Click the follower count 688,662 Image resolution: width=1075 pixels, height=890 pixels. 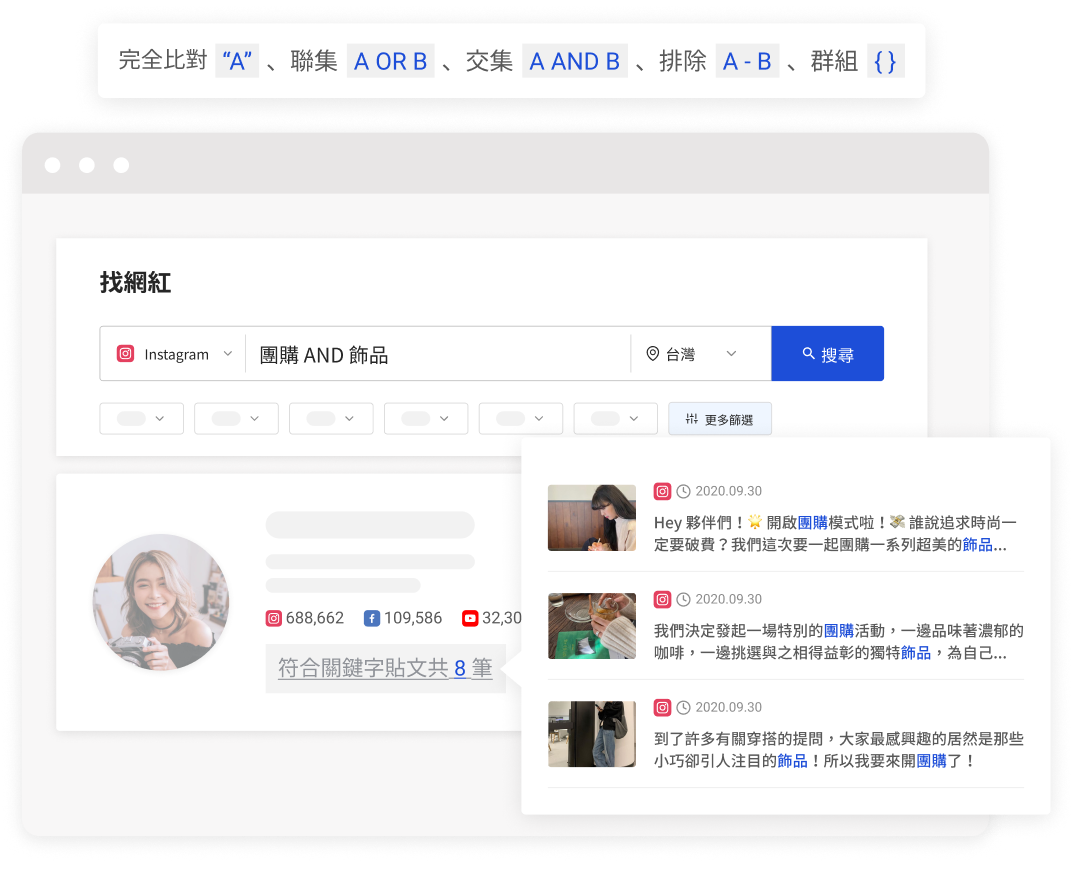(315, 618)
